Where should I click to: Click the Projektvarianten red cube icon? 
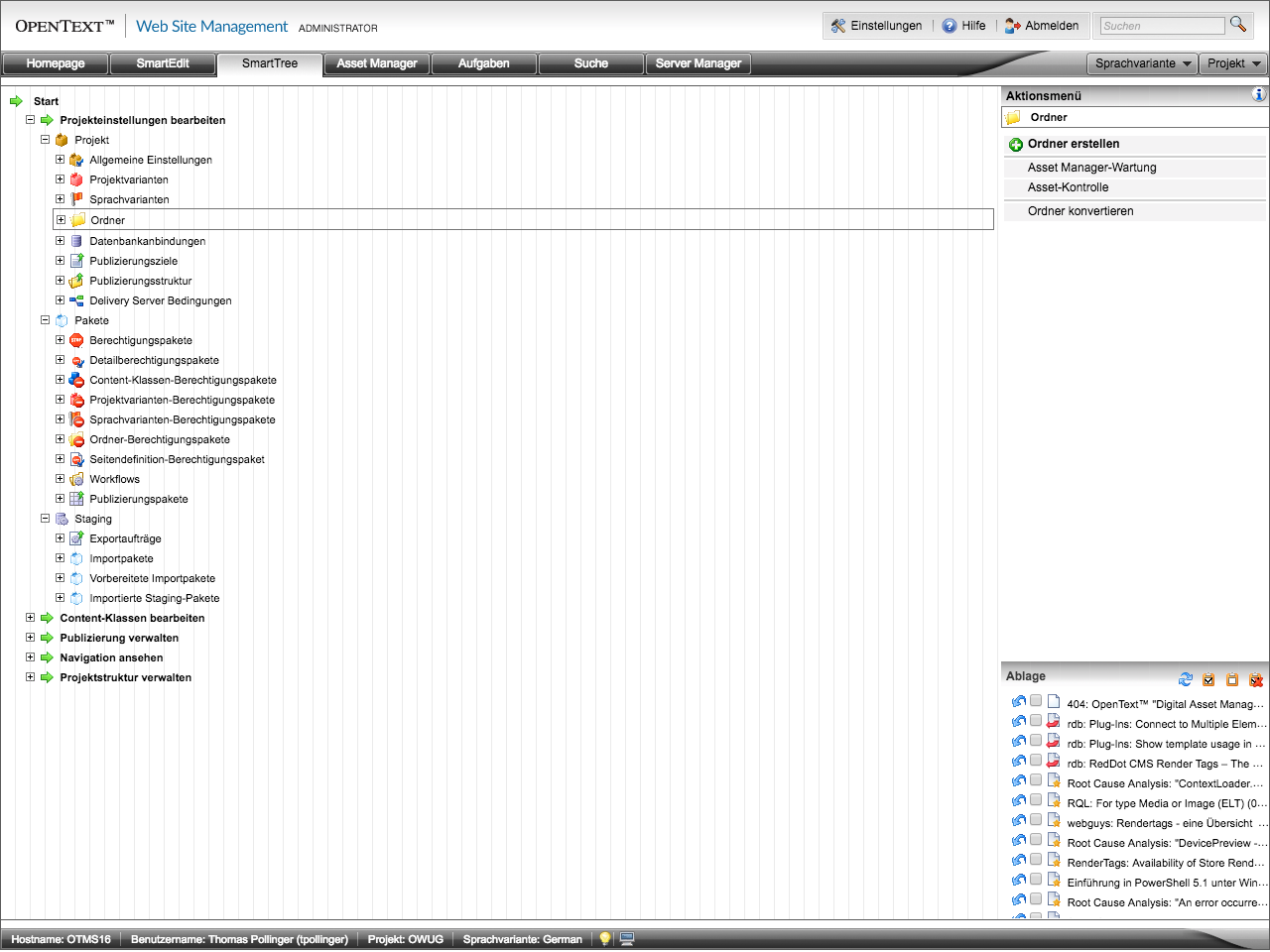click(x=76, y=179)
